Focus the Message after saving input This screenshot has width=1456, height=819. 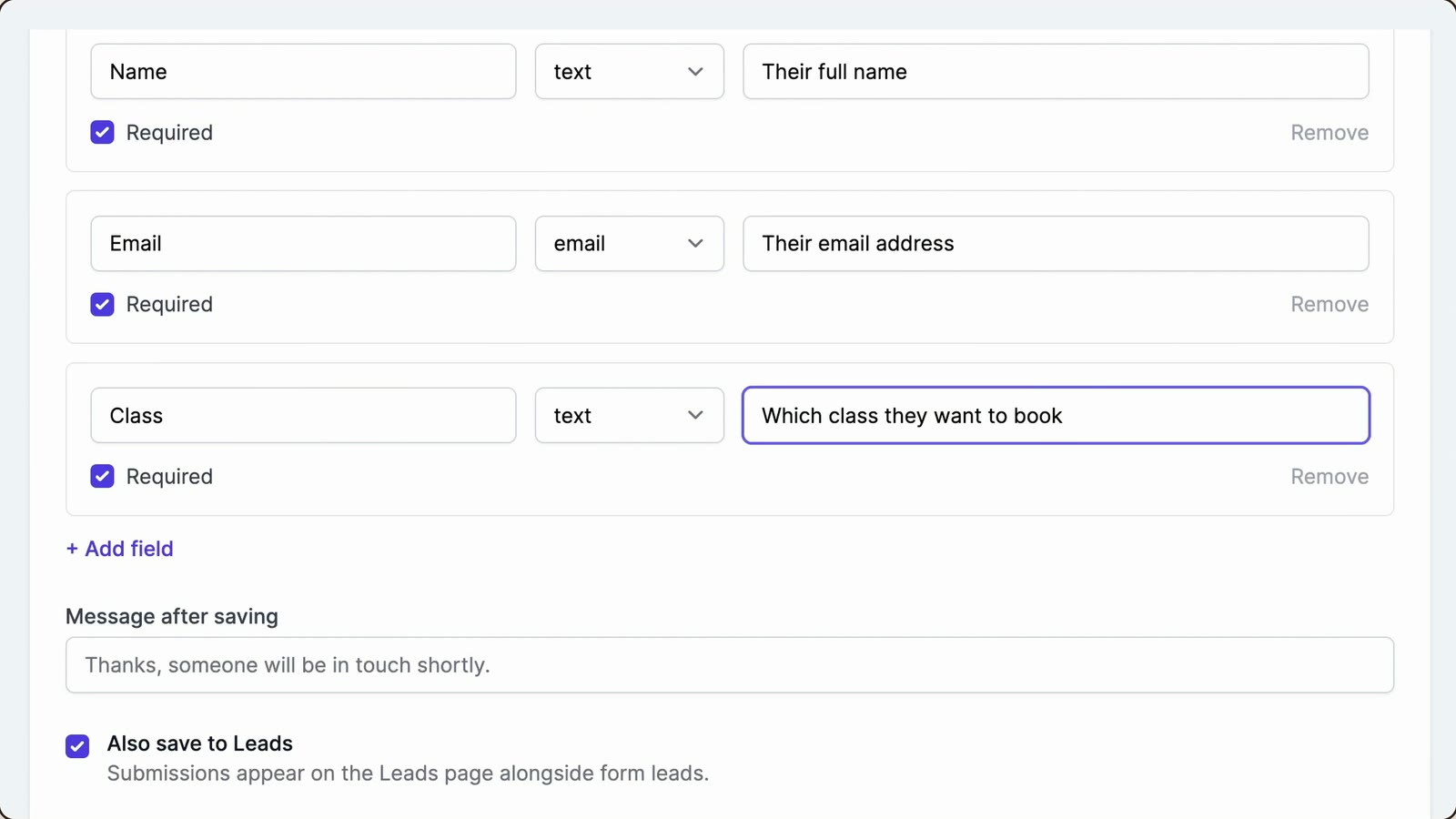click(730, 665)
